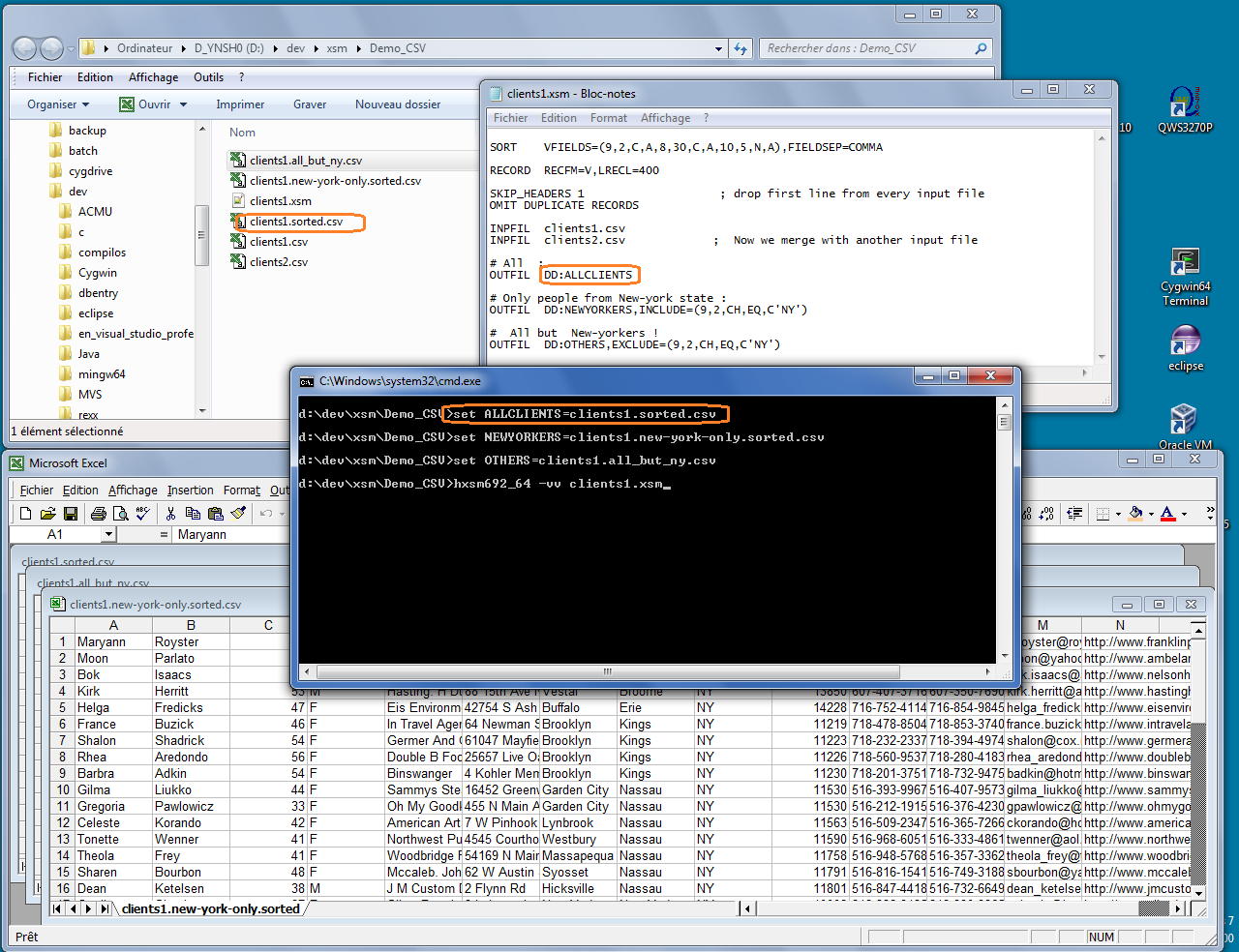This screenshot has width=1239, height=952.
Task: Open the Format menu in Notepad
Action: pos(608,118)
